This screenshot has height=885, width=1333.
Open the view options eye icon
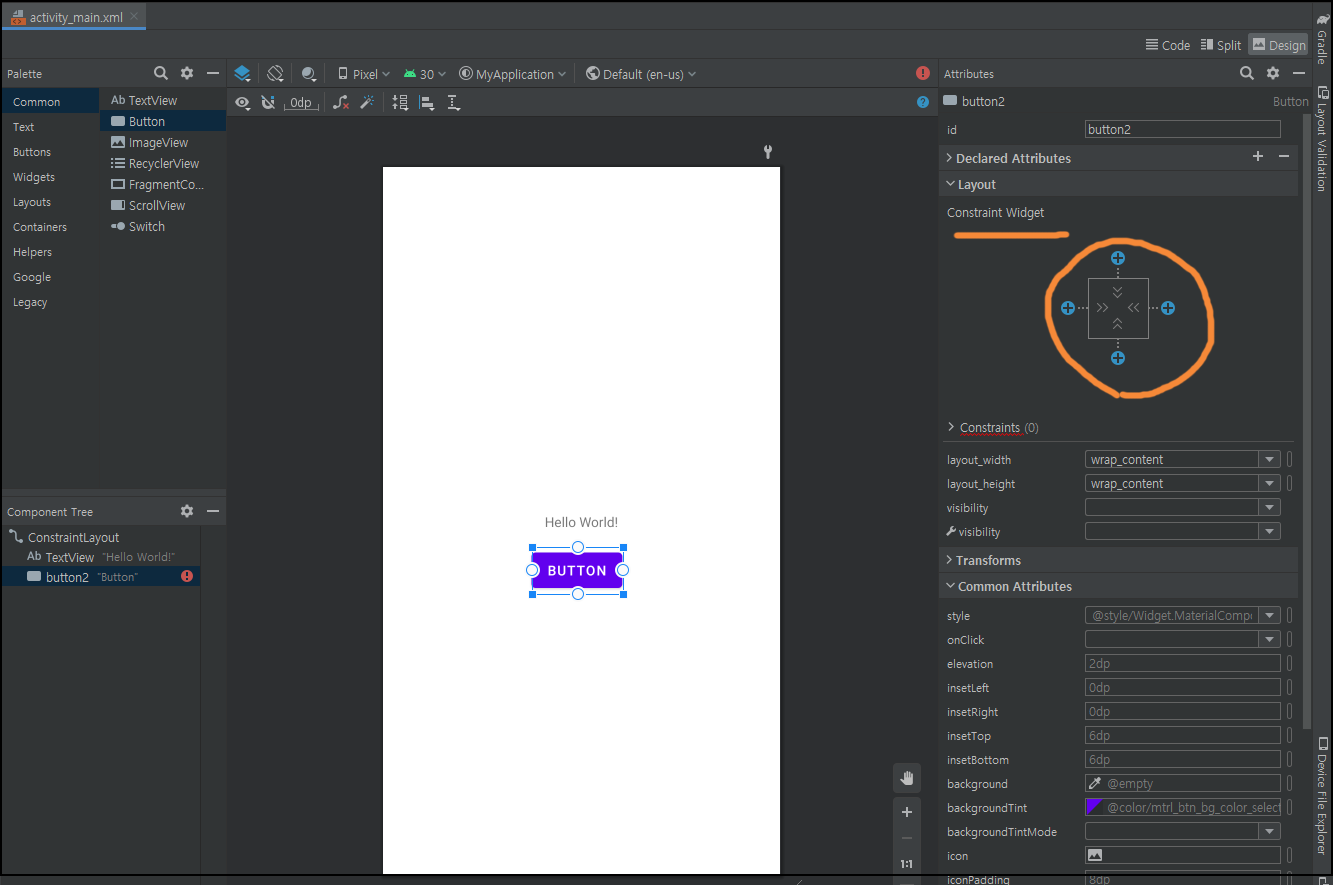point(242,102)
